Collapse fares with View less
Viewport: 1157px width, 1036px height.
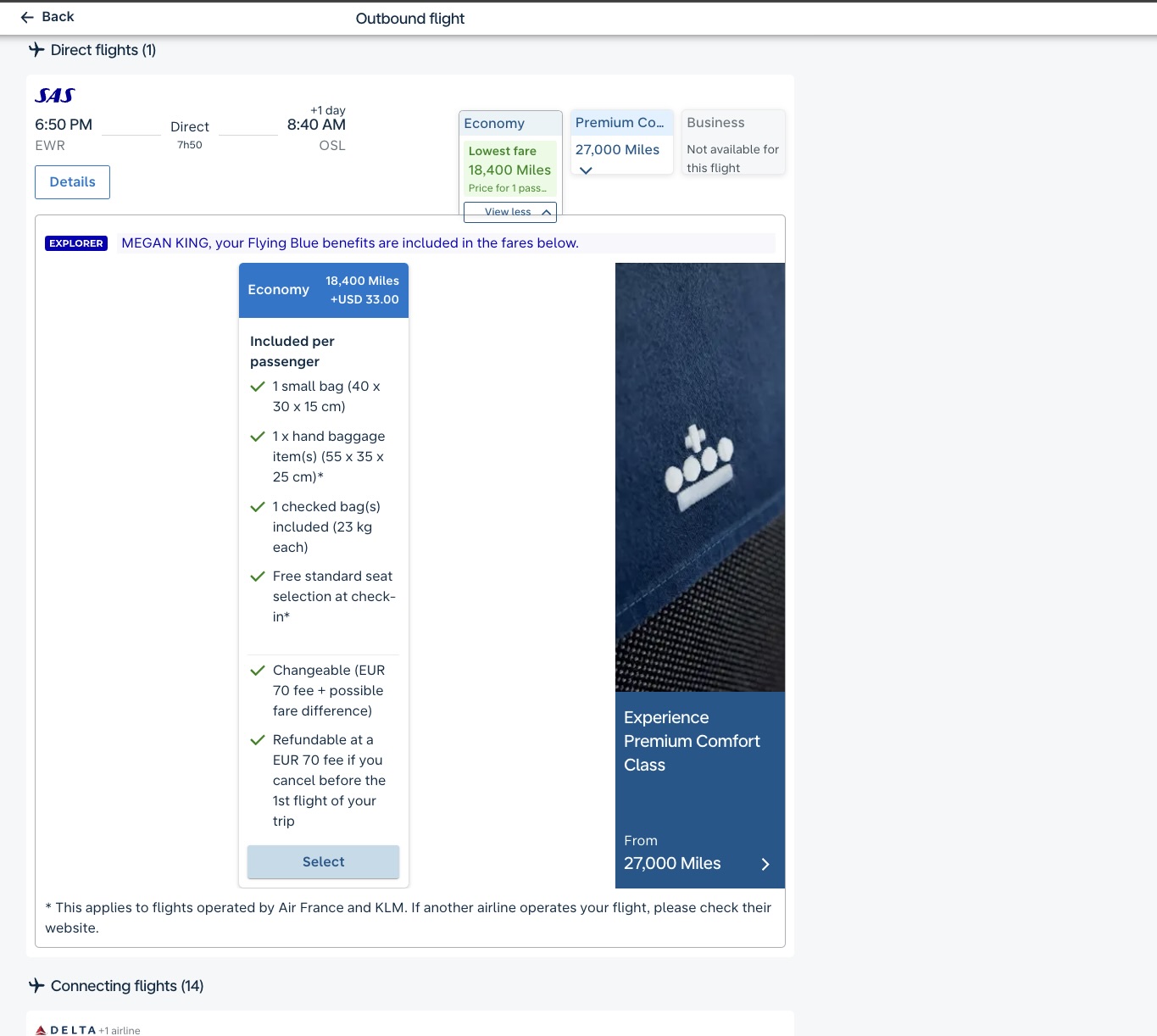[509, 212]
